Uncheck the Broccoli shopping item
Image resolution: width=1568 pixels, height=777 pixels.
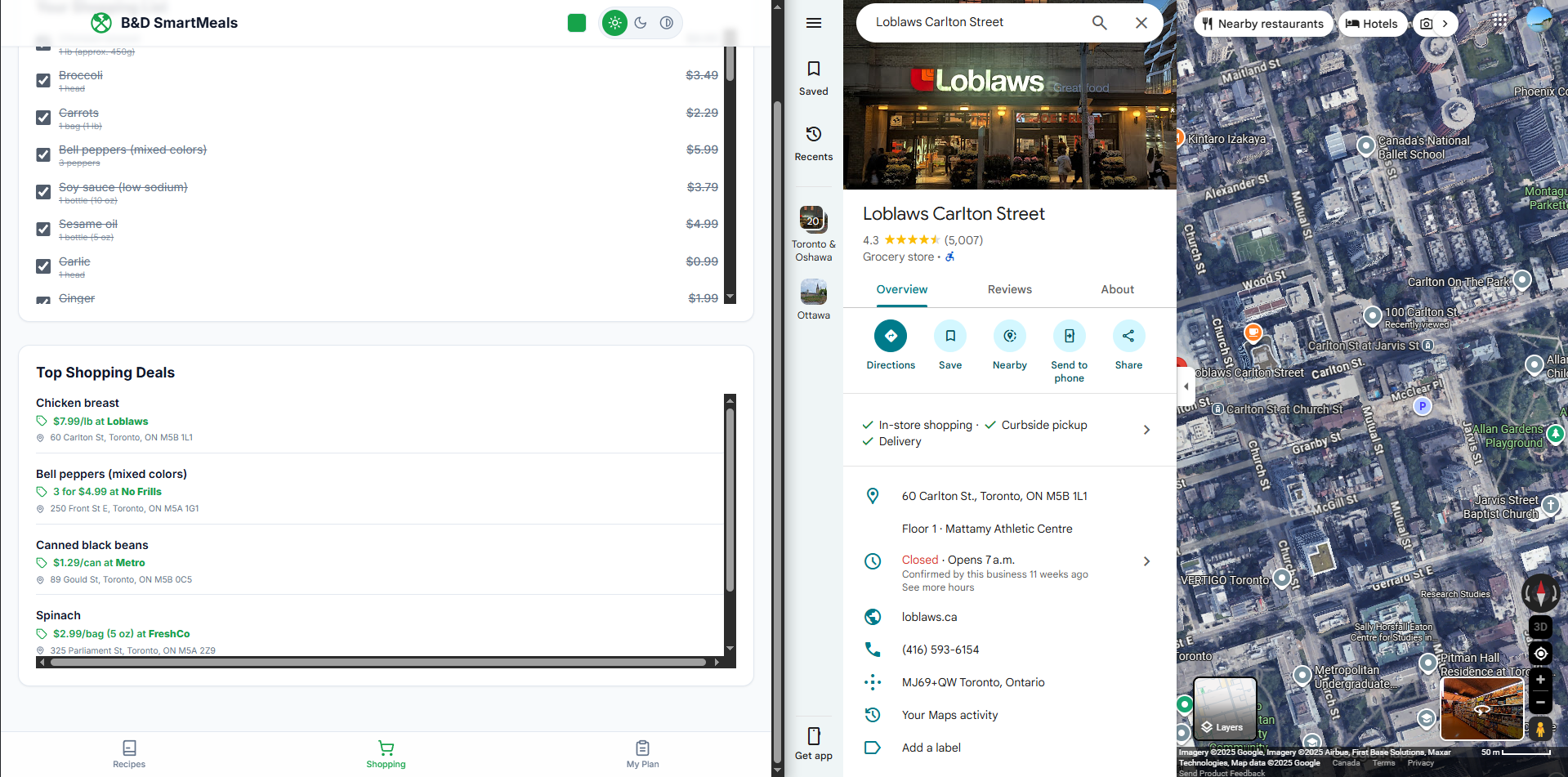point(43,80)
